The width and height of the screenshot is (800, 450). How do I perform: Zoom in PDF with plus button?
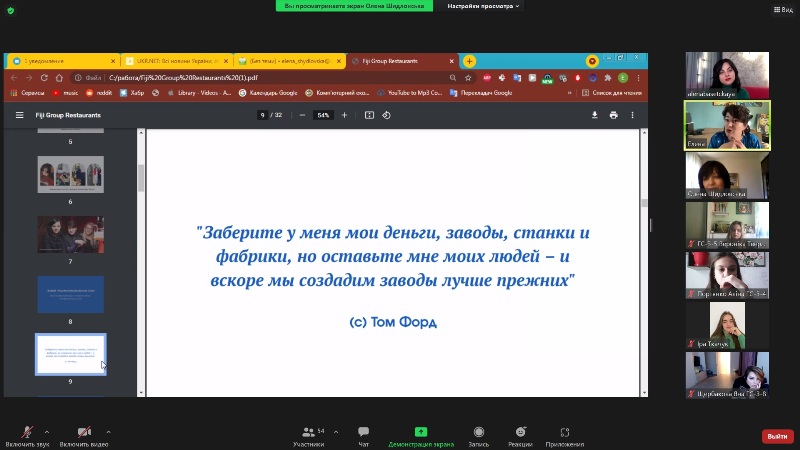pyautogui.click(x=344, y=115)
